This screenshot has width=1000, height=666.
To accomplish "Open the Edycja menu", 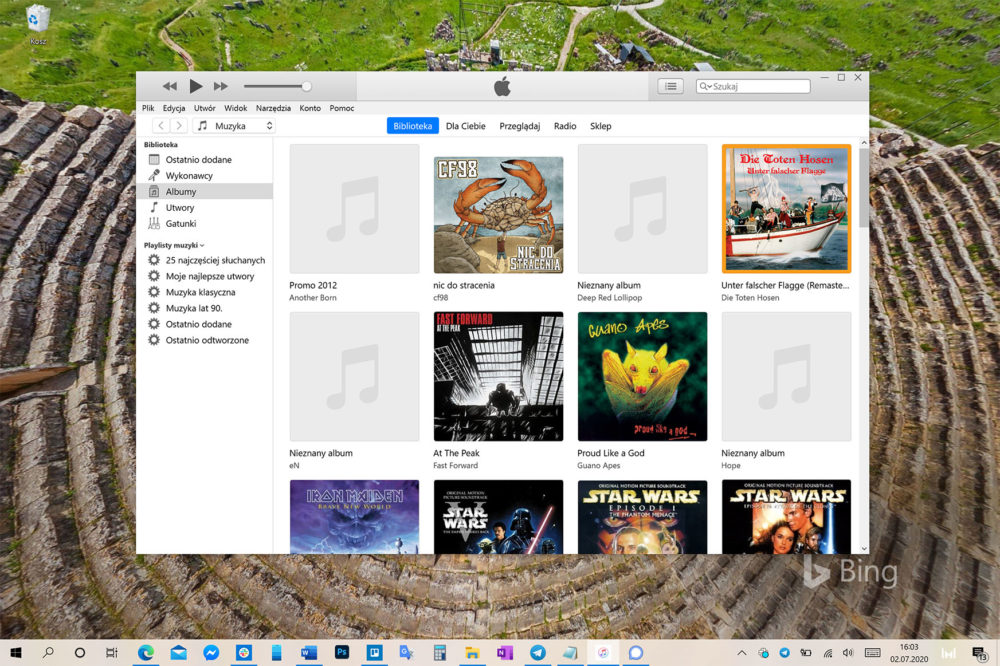I will pyautogui.click(x=173, y=108).
